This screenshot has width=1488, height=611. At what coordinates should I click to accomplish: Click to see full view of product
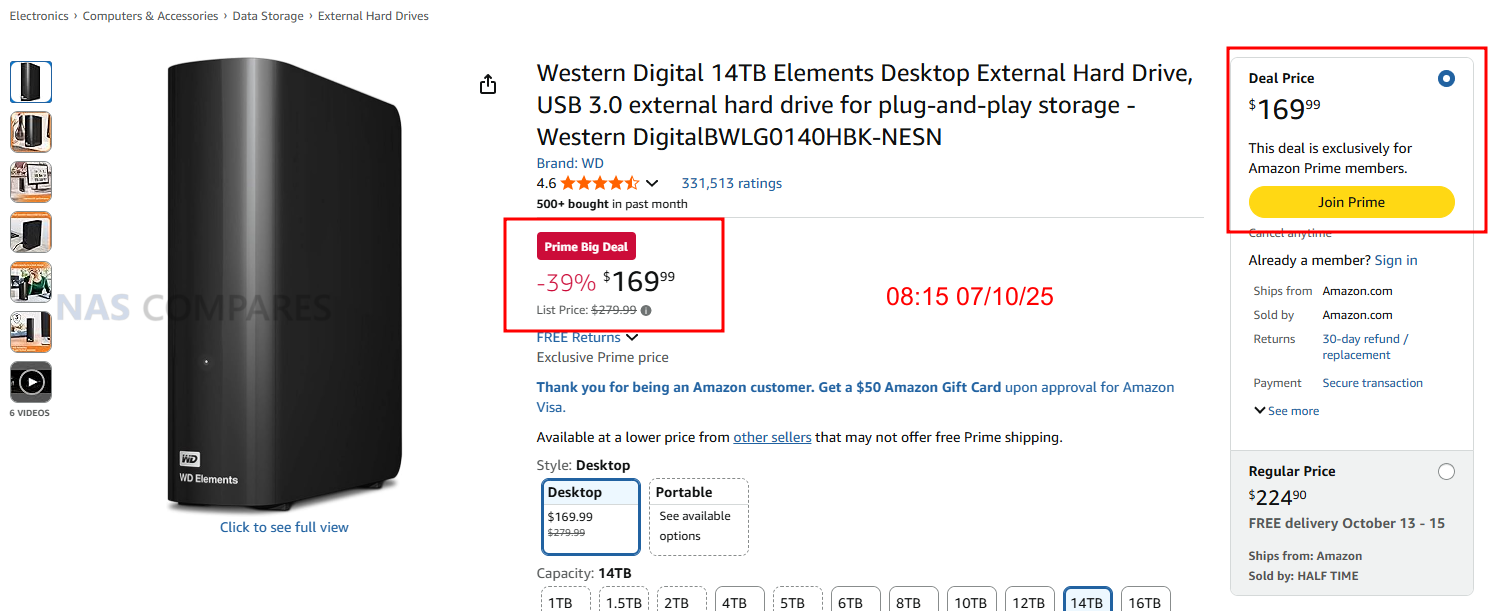click(284, 527)
